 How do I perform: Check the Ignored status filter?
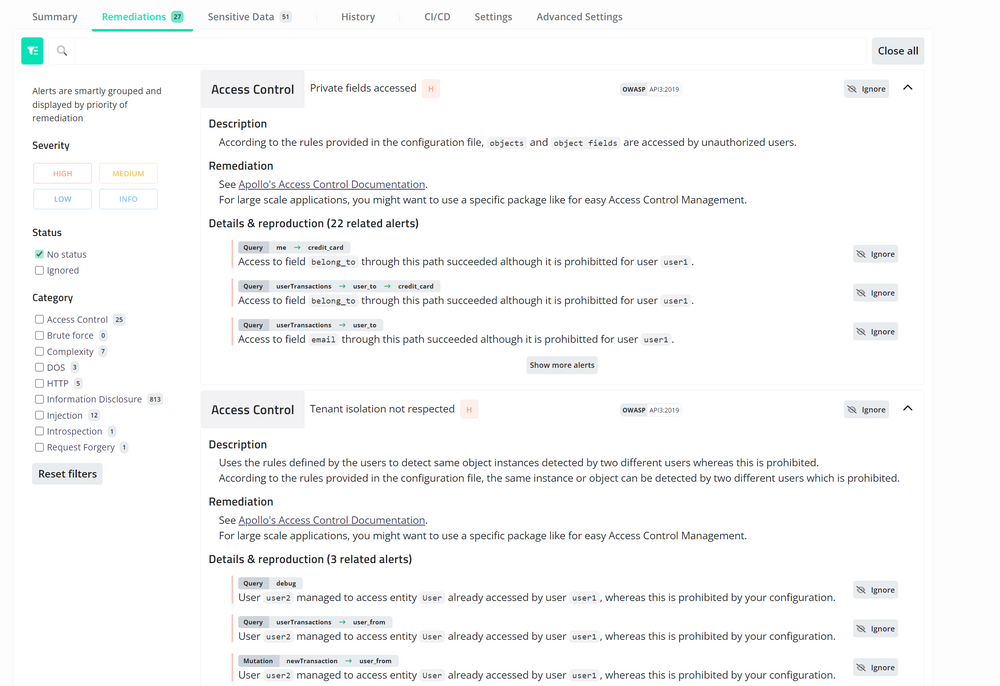[37, 270]
